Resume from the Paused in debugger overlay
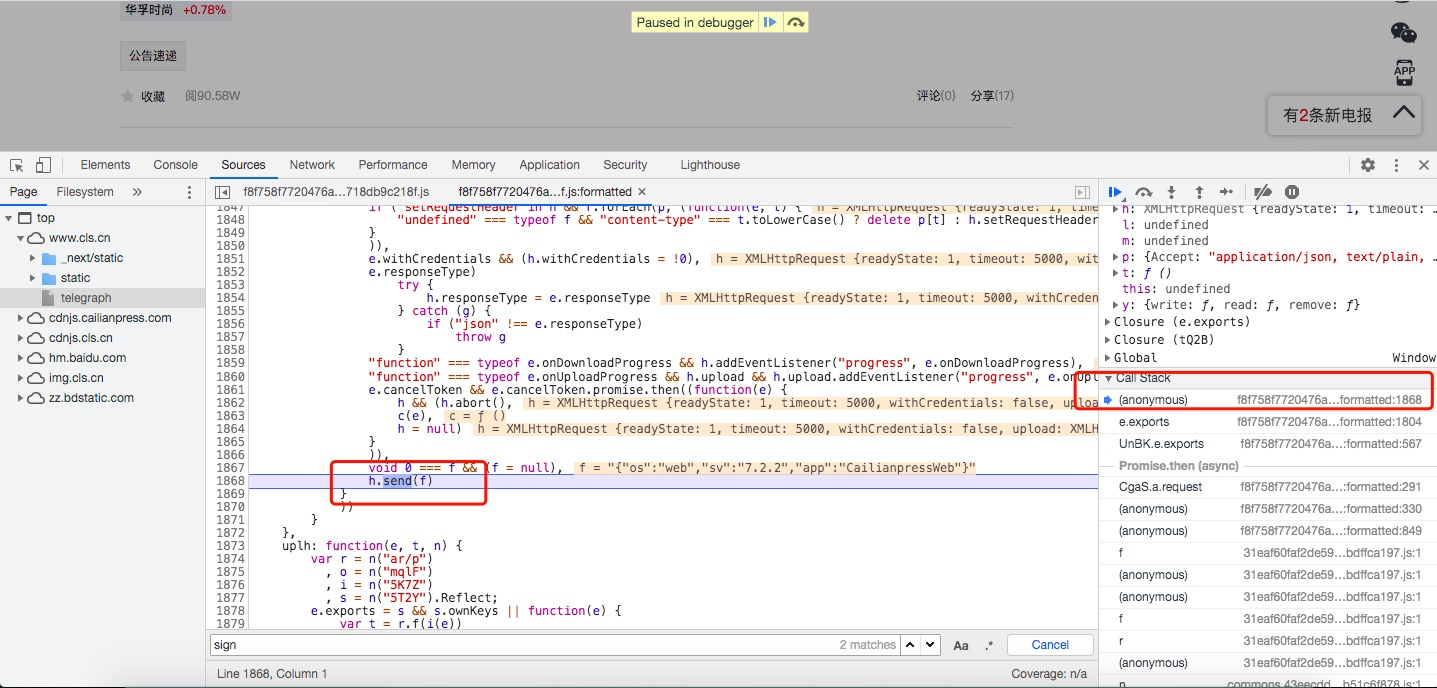 [x=770, y=22]
